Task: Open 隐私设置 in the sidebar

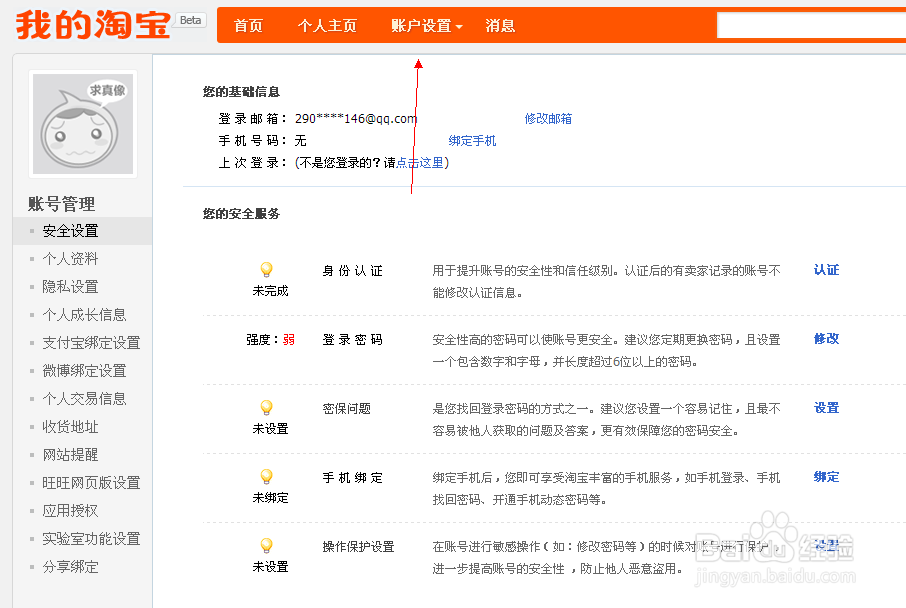Action: (x=70, y=287)
